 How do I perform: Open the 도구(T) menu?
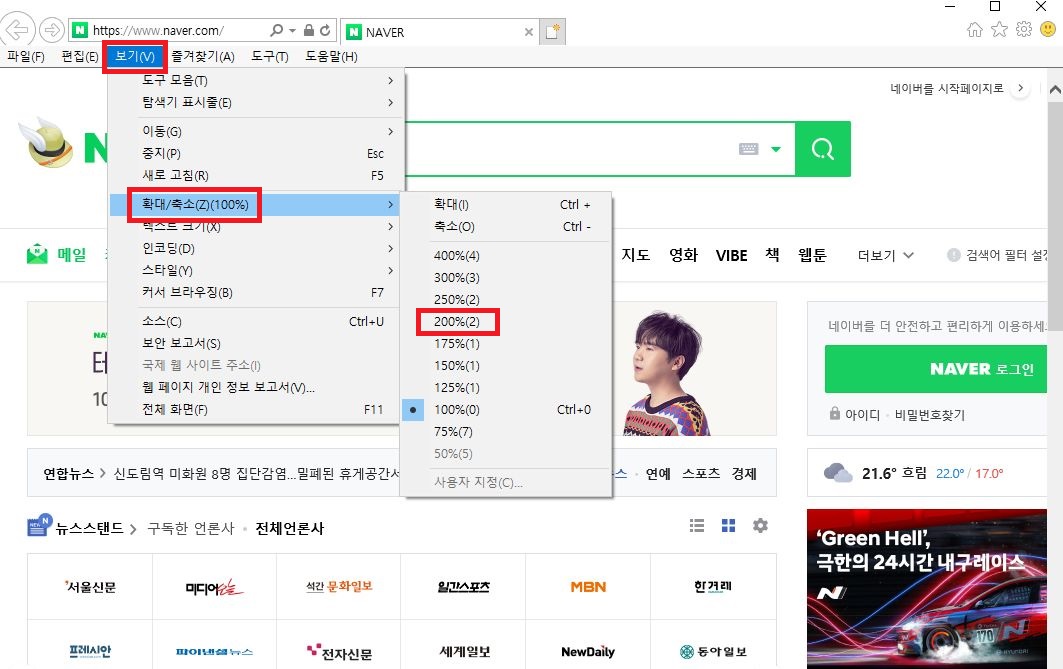tap(270, 56)
